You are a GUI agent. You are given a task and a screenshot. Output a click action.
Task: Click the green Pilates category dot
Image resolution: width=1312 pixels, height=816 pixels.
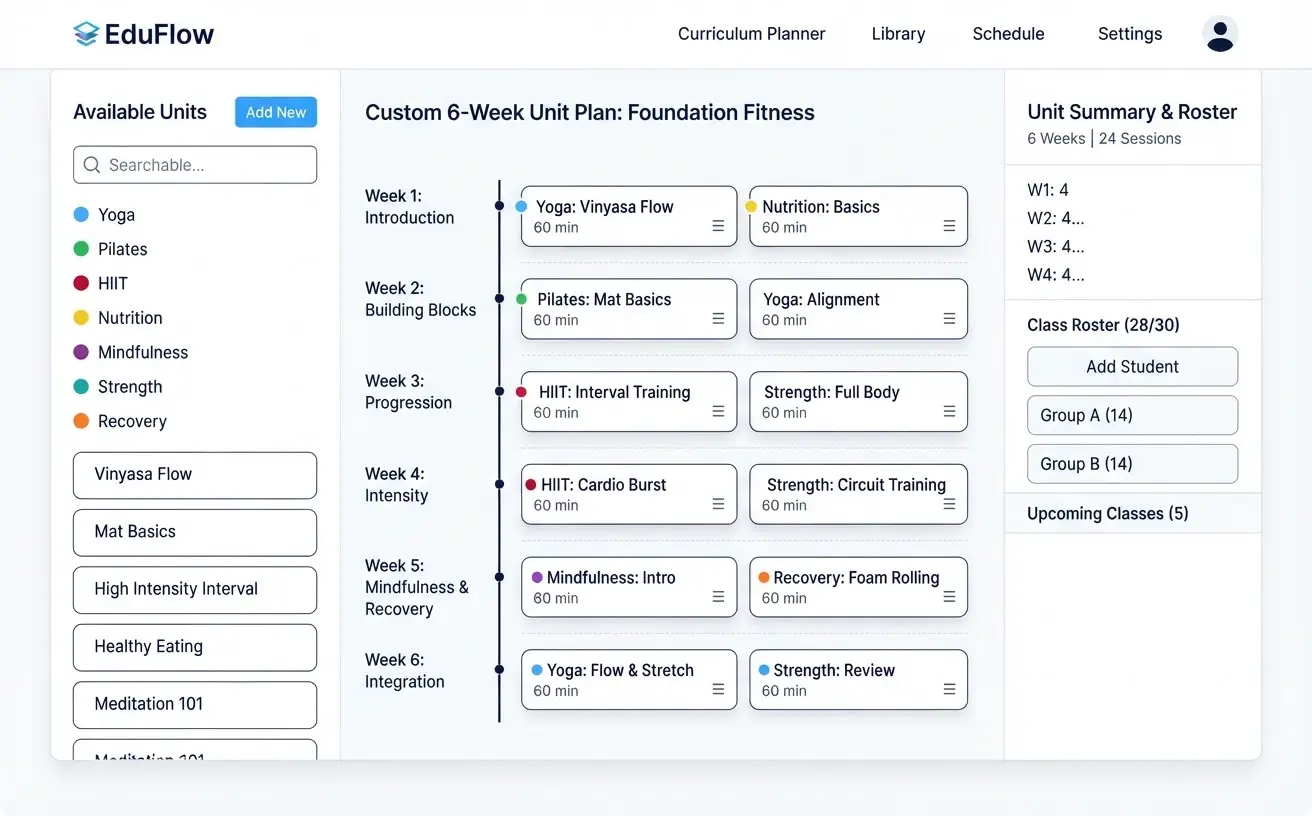[x=81, y=249]
